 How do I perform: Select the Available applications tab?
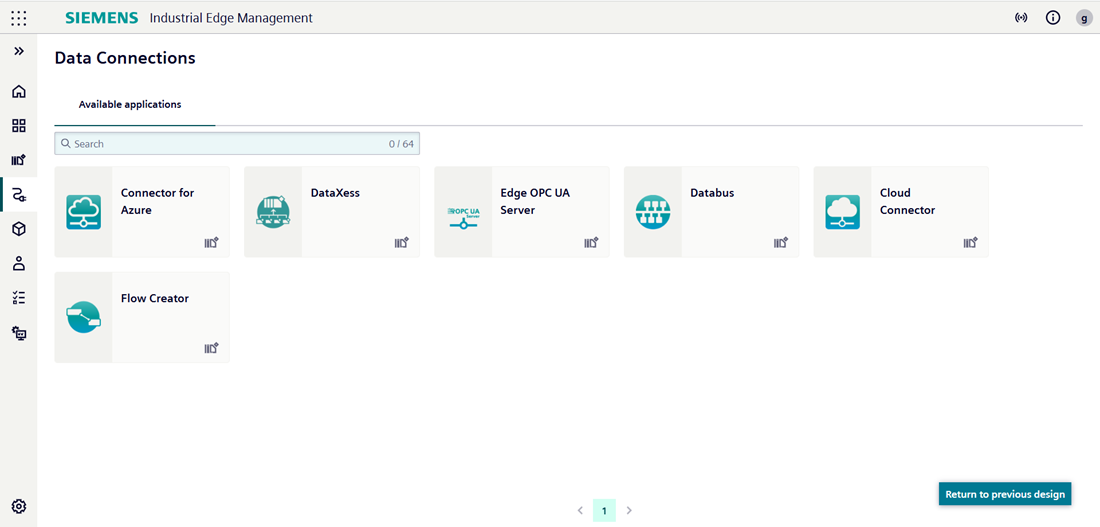[x=130, y=105]
